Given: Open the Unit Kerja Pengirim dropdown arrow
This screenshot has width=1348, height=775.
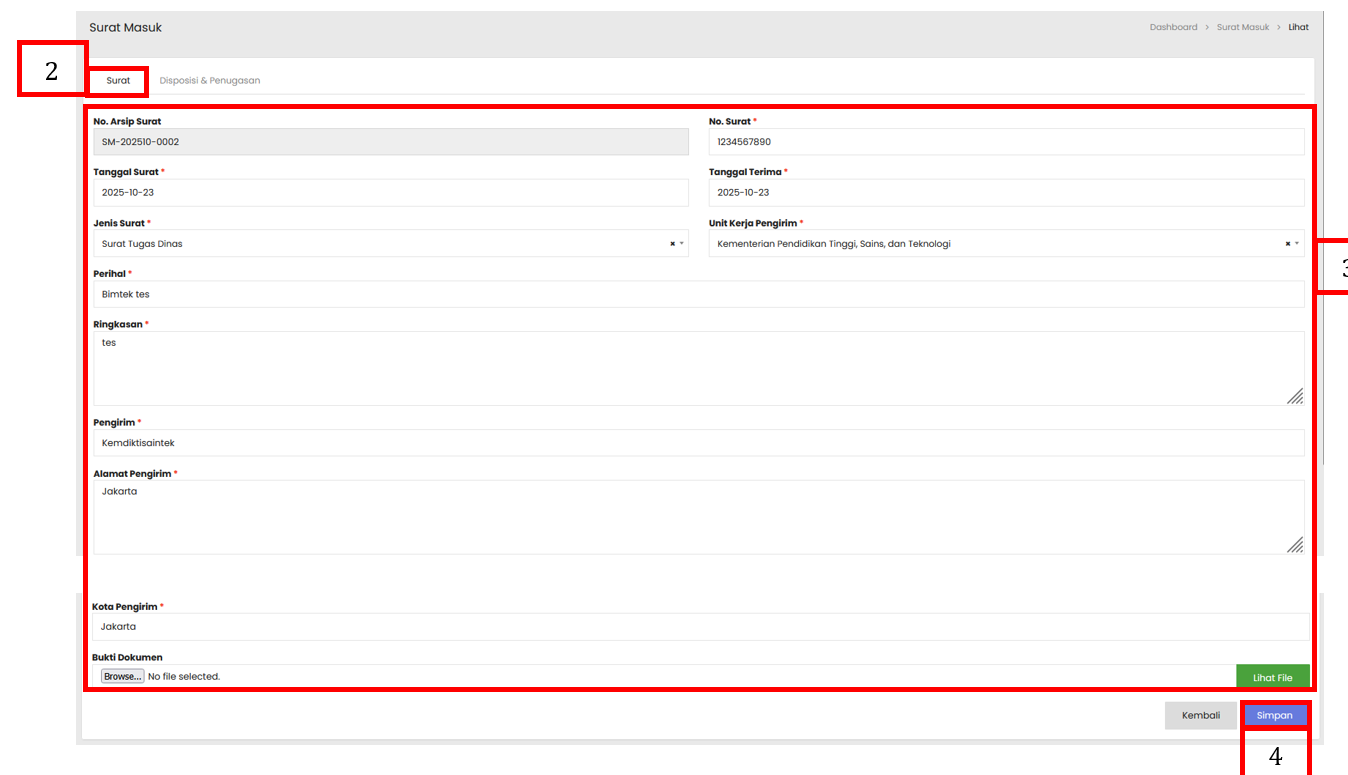Looking at the screenshot, I should (x=1297, y=244).
